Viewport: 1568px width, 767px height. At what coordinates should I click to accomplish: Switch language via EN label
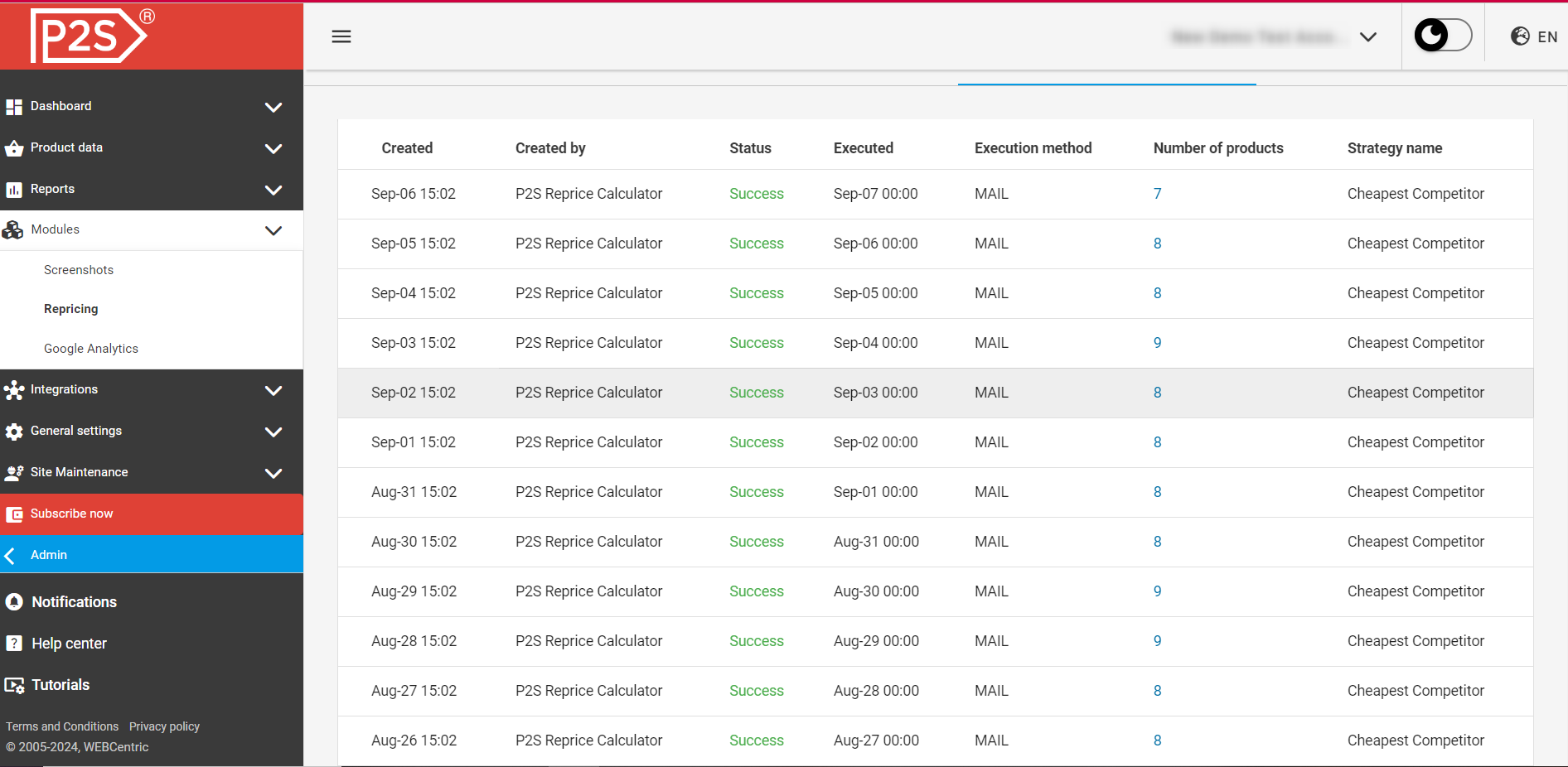tap(1547, 36)
